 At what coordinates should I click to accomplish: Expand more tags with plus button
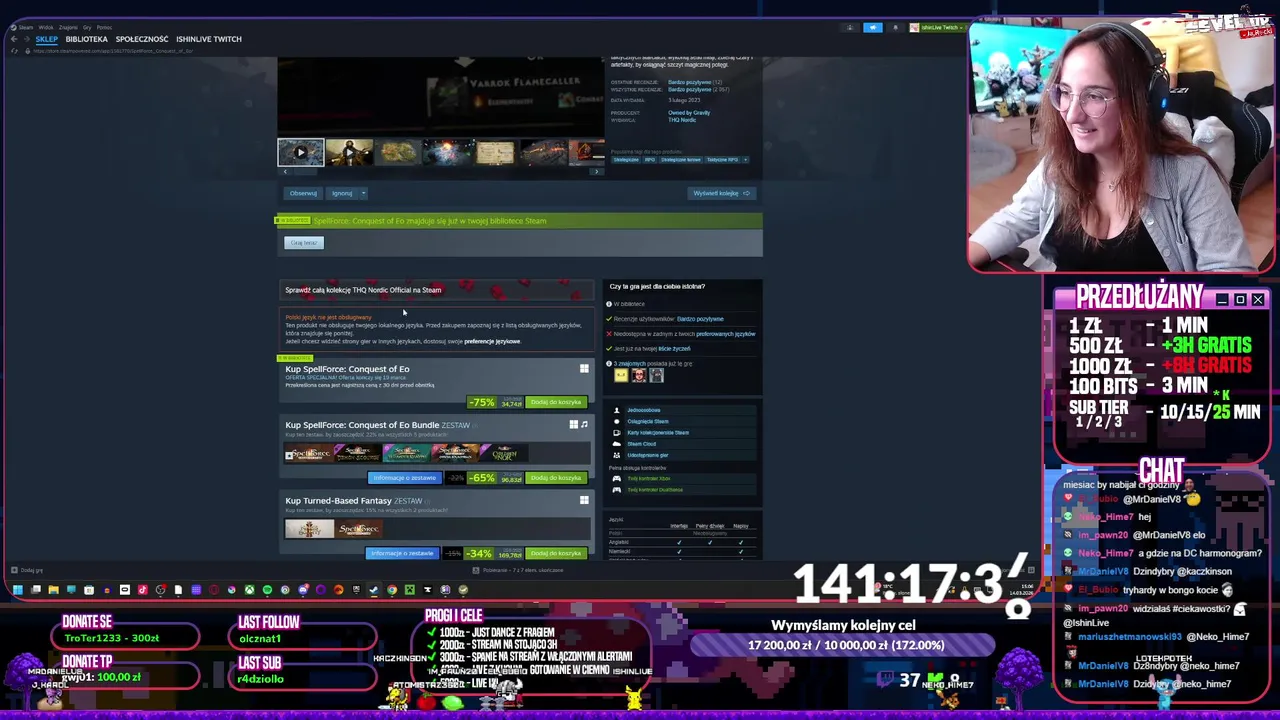point(746,160)
